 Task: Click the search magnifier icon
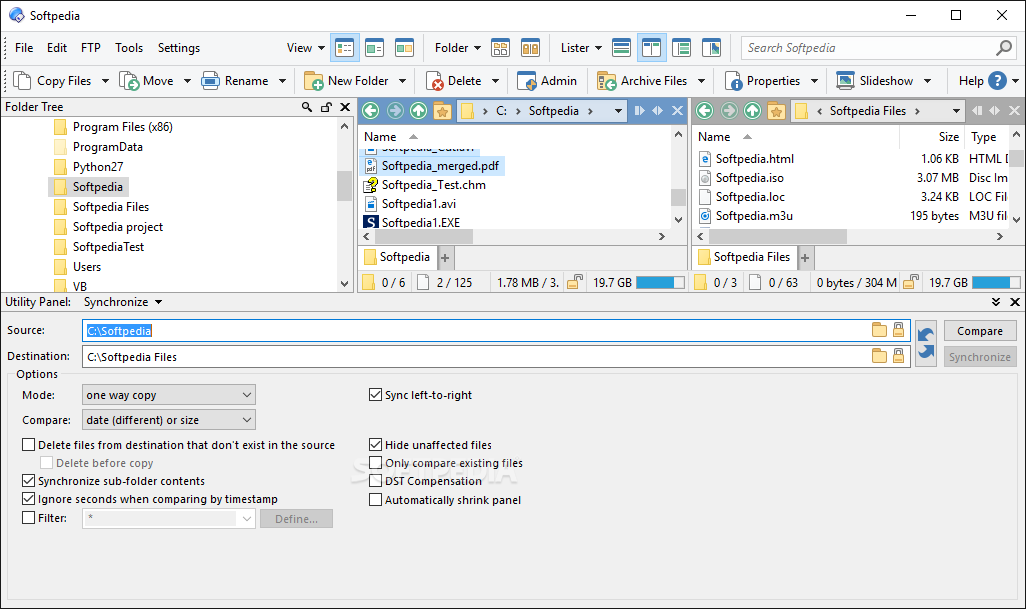[x=1004, y=48]
